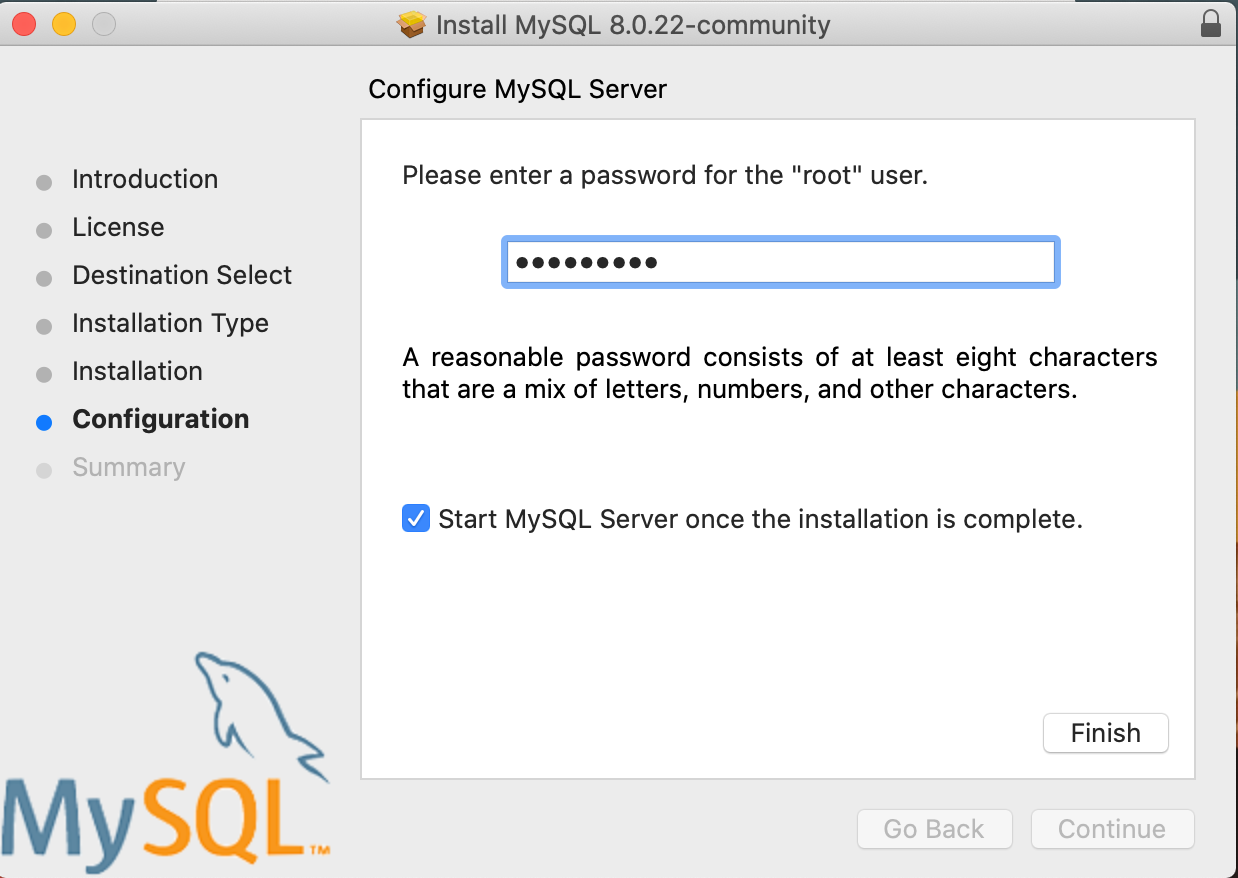Click the lock icon in the title bar
Viewport: 1238px width, 878px height.
tap(1211, 24)
